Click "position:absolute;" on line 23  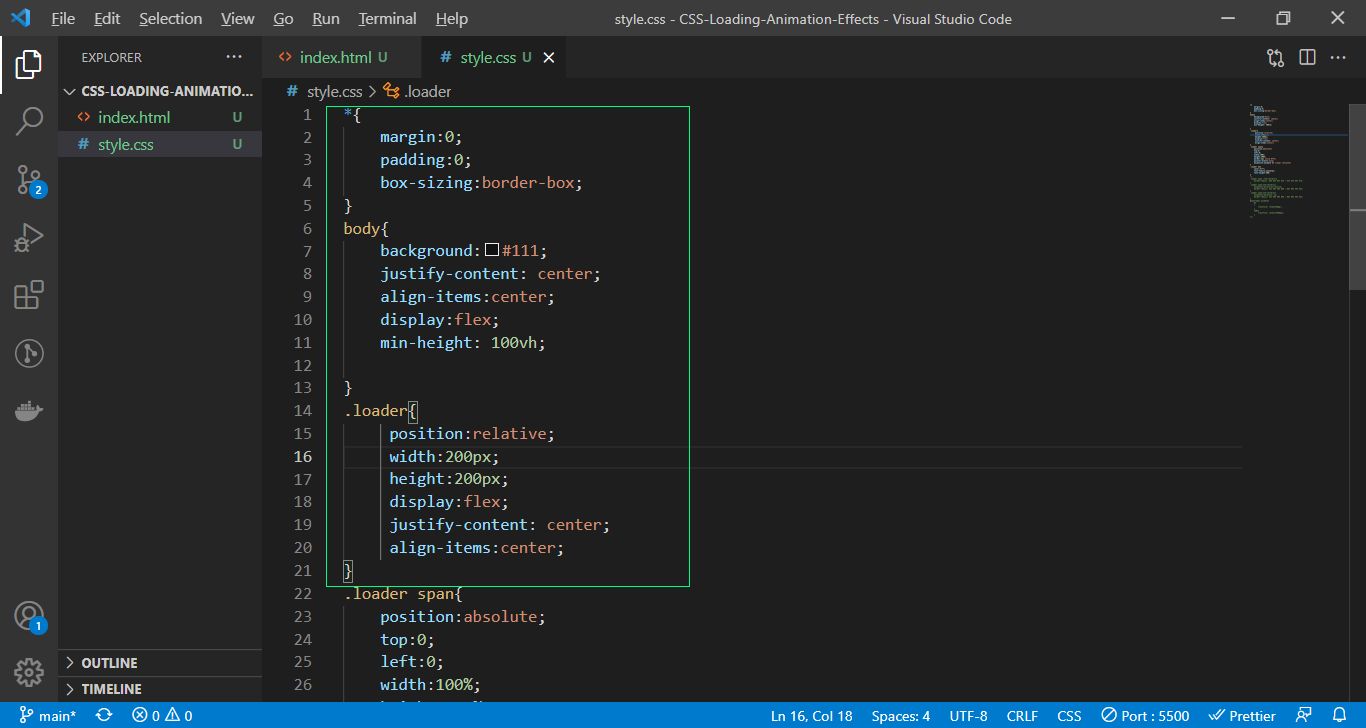463,616
